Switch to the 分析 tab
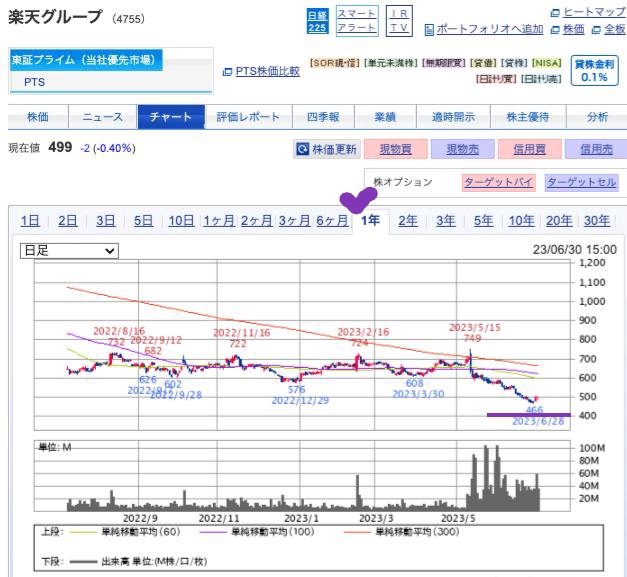 point(597,117)
